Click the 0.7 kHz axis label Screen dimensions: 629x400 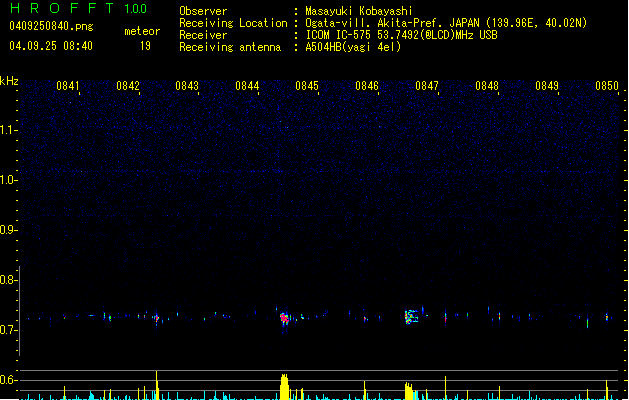coord(8,330)
